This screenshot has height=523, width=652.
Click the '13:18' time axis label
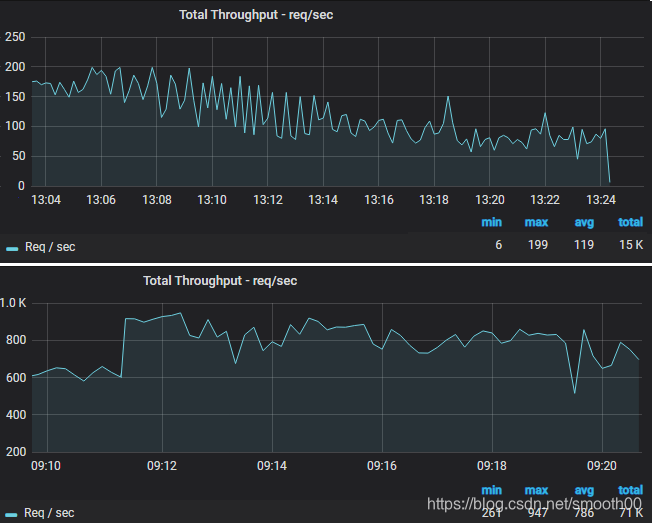(x=434, y=200)
